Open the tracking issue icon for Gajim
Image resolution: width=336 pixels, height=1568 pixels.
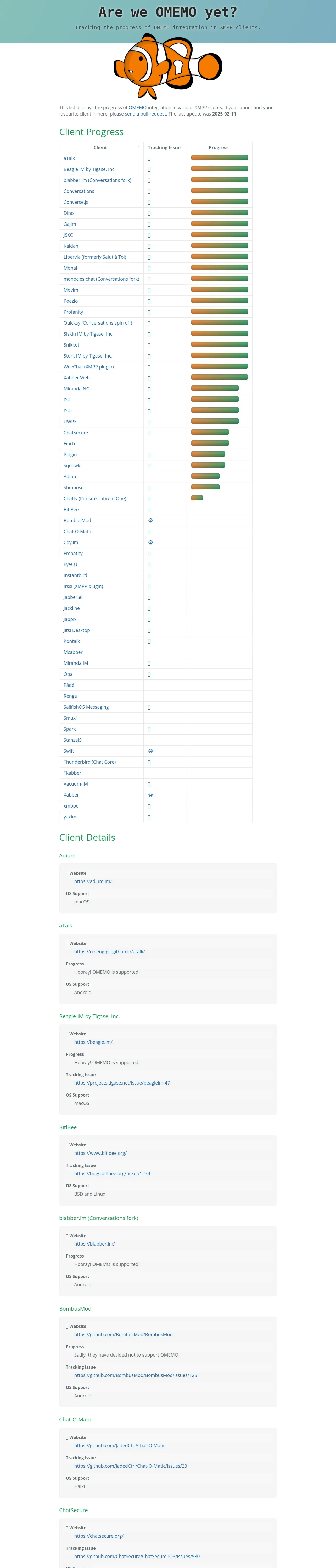click(149, 224)
